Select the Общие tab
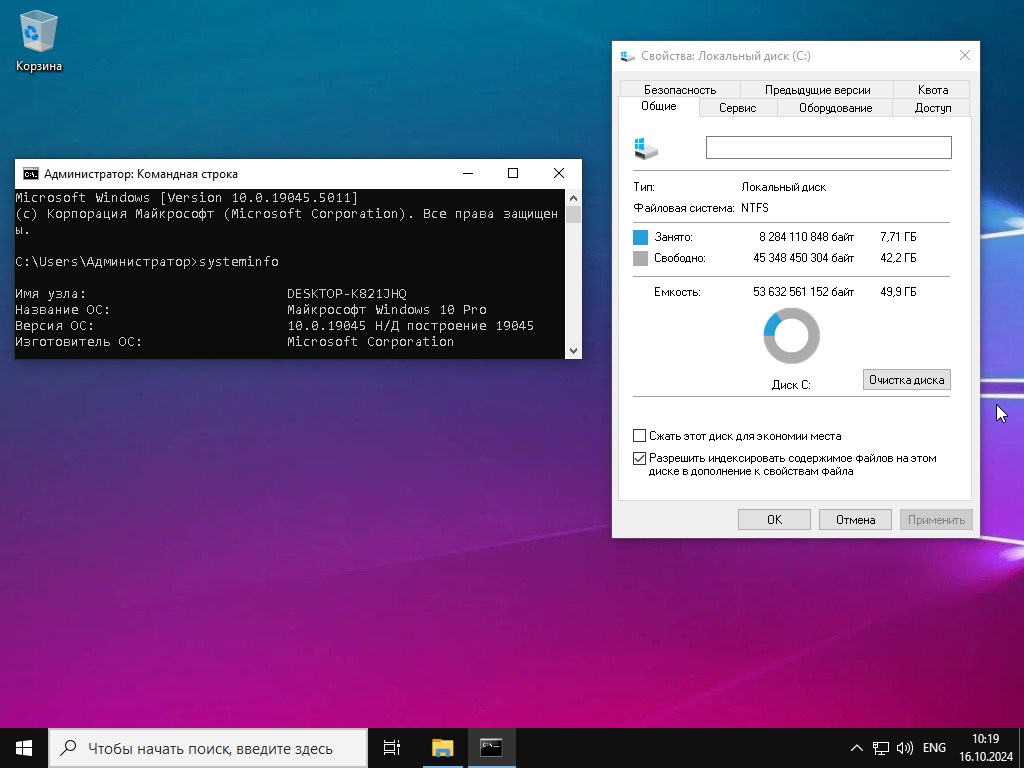 click(658, 106)
